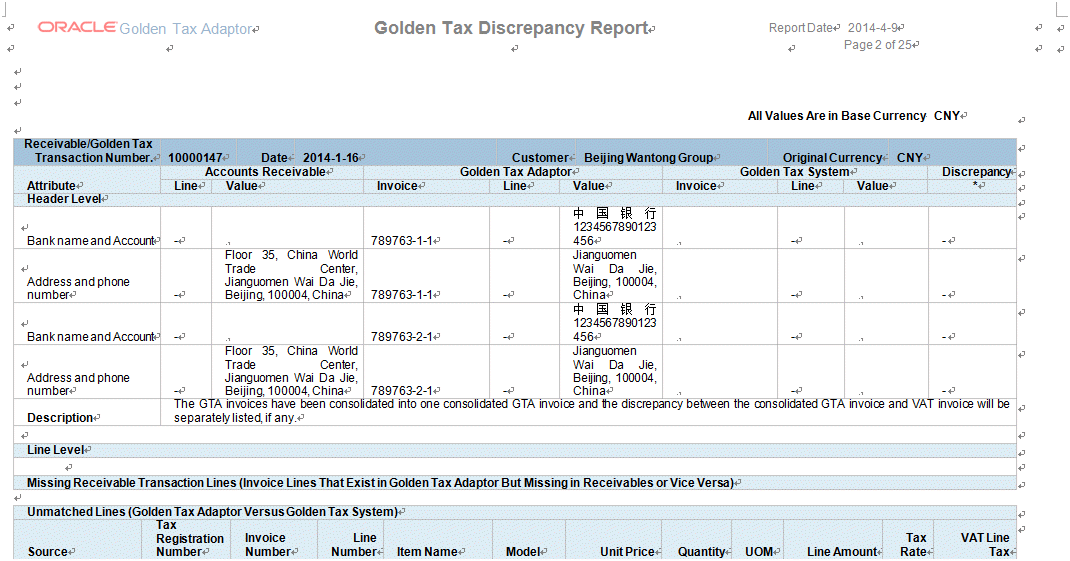Click the 'Golden Tax Adaptor' header text

[186, 29]
